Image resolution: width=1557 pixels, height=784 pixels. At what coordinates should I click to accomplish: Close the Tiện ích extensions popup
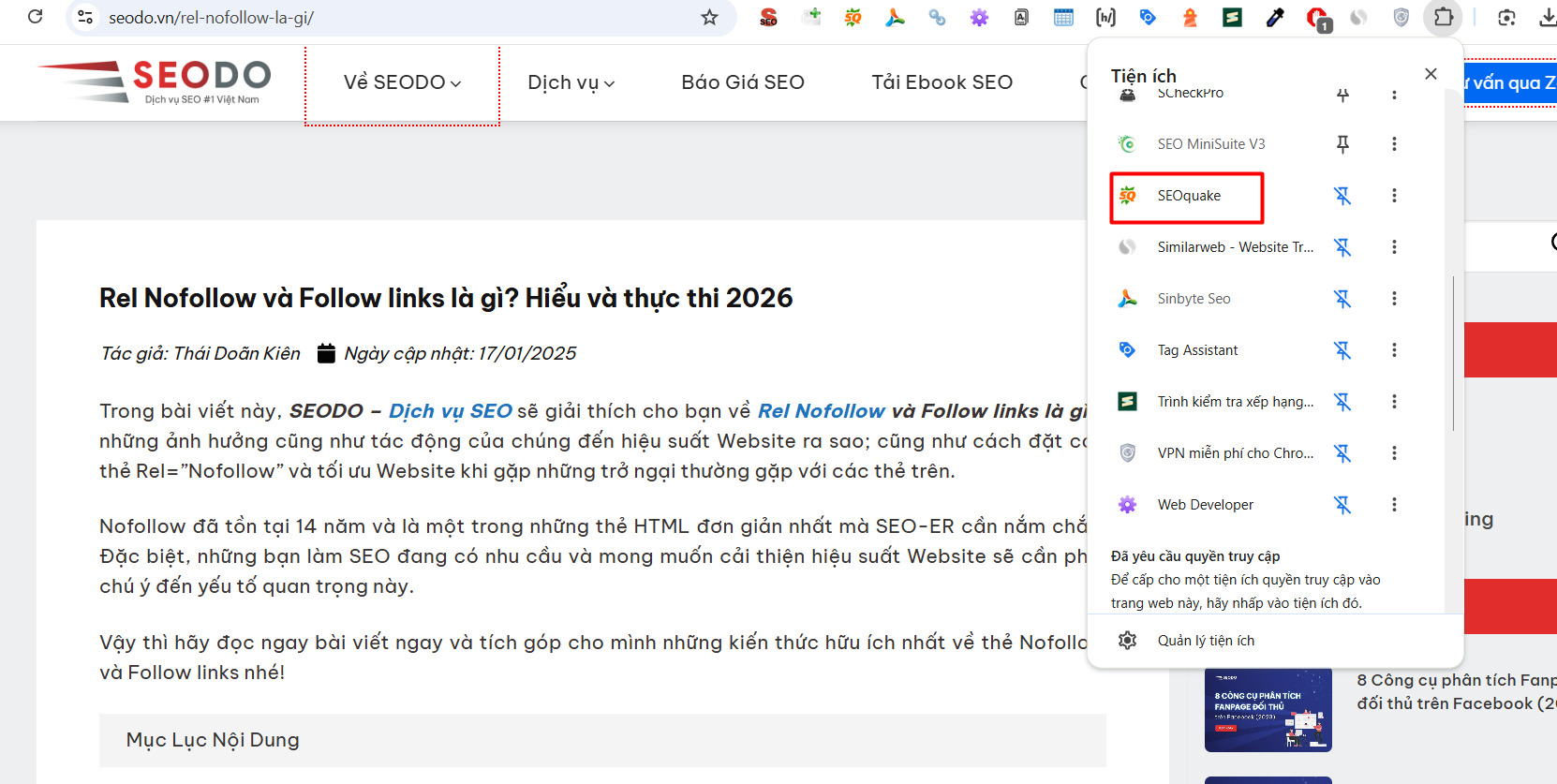pyautogui.click(x=1431, y=74)
